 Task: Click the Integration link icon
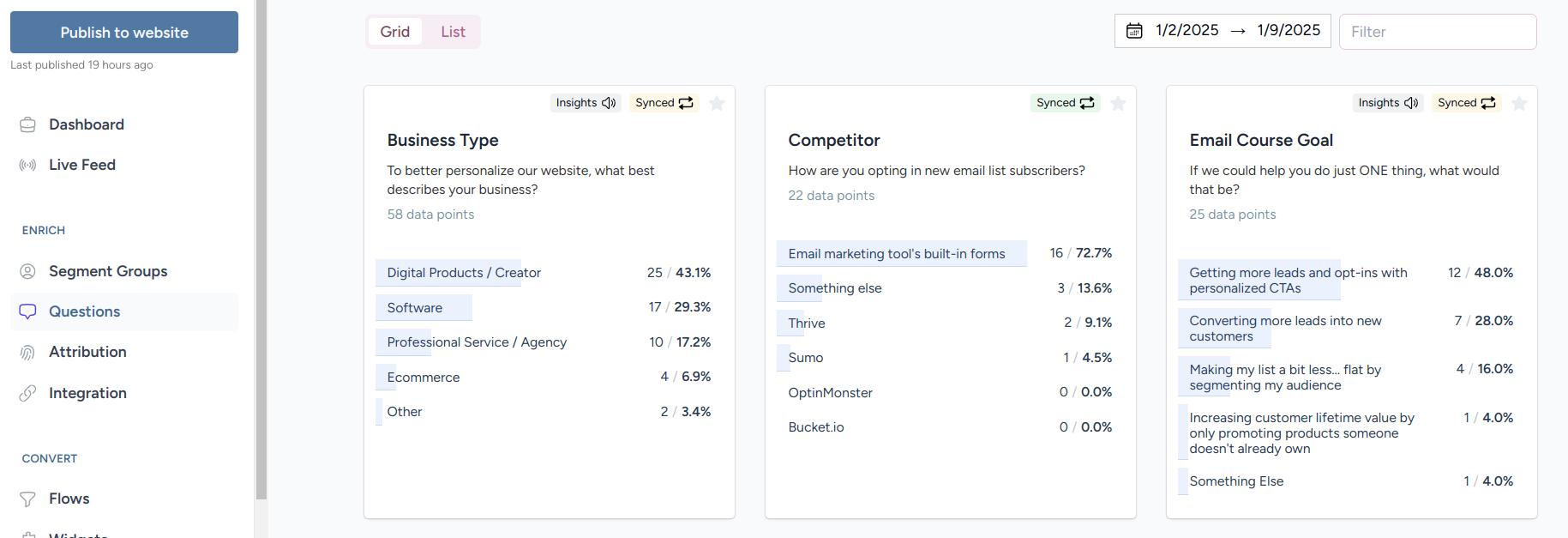27,393
